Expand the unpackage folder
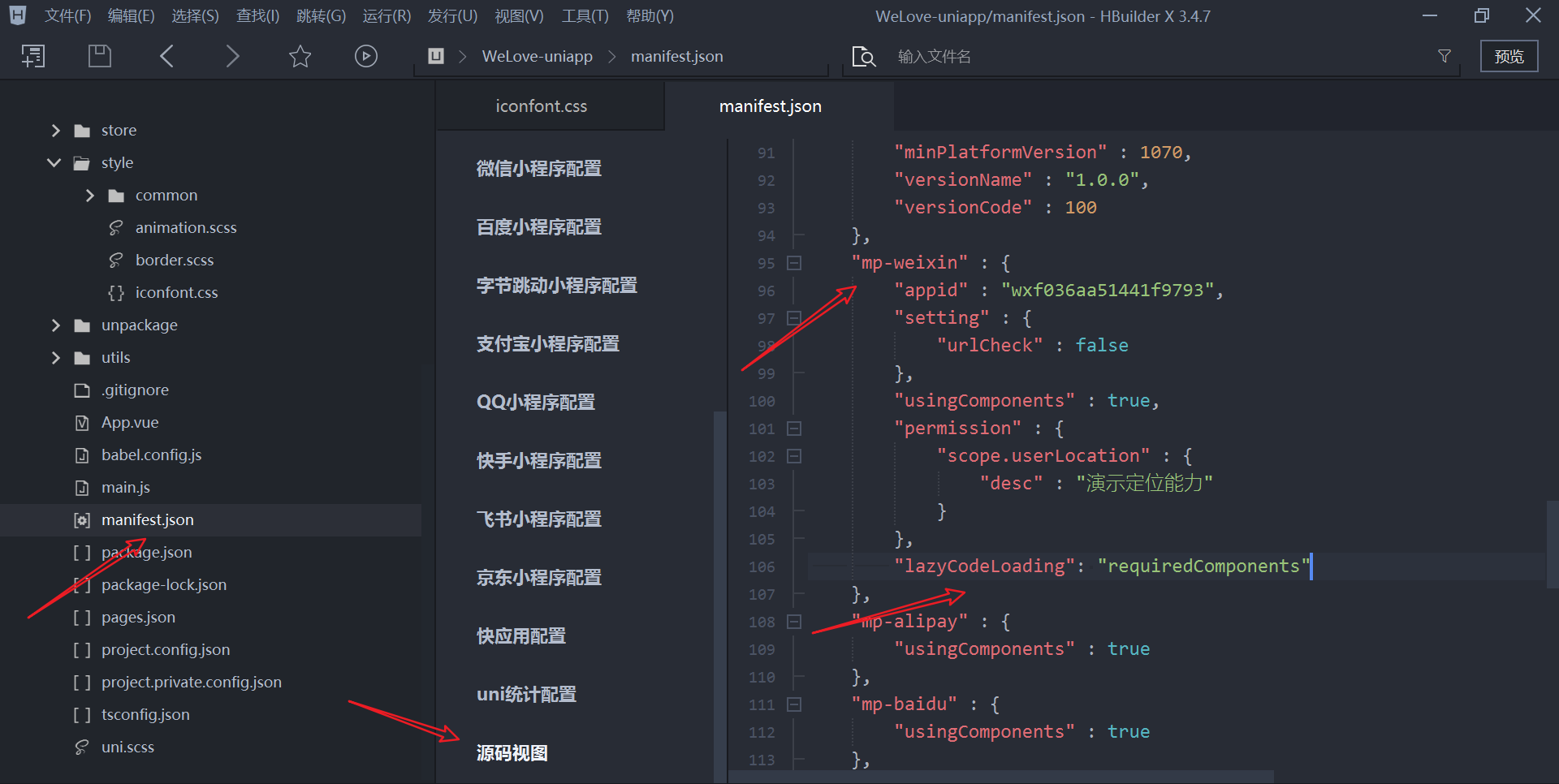Screen dimensions: 1559x784 55,325
